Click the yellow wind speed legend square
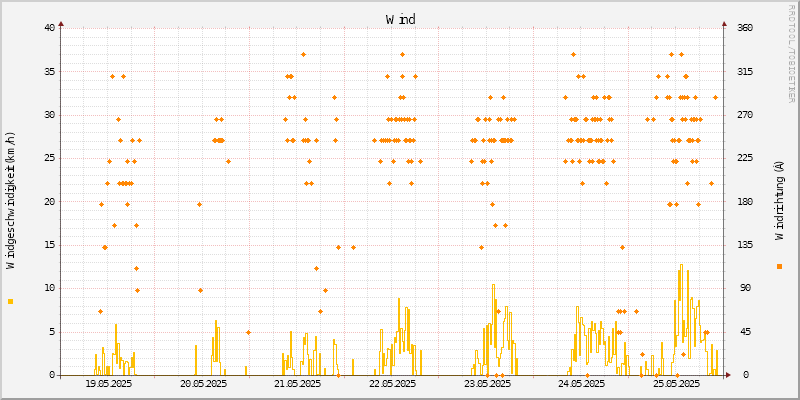This screenshot has height=400, width=800. point(10,301)
